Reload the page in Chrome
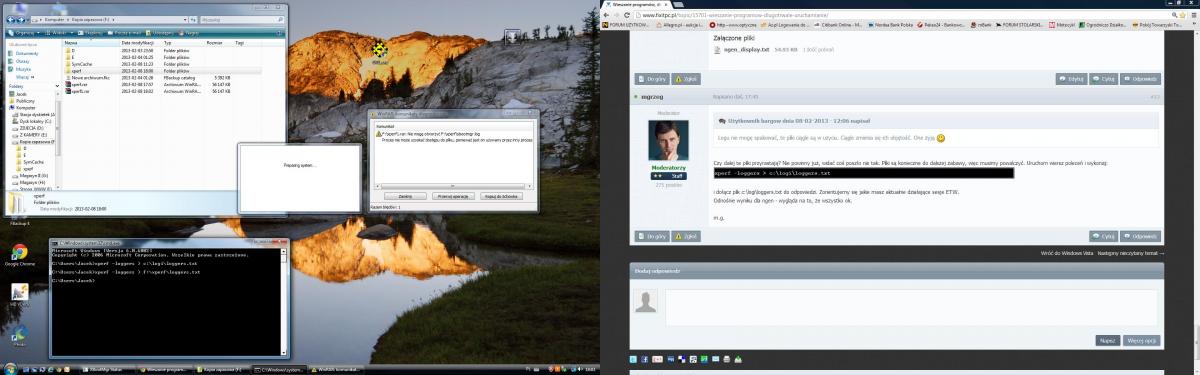 coord(628,15)
